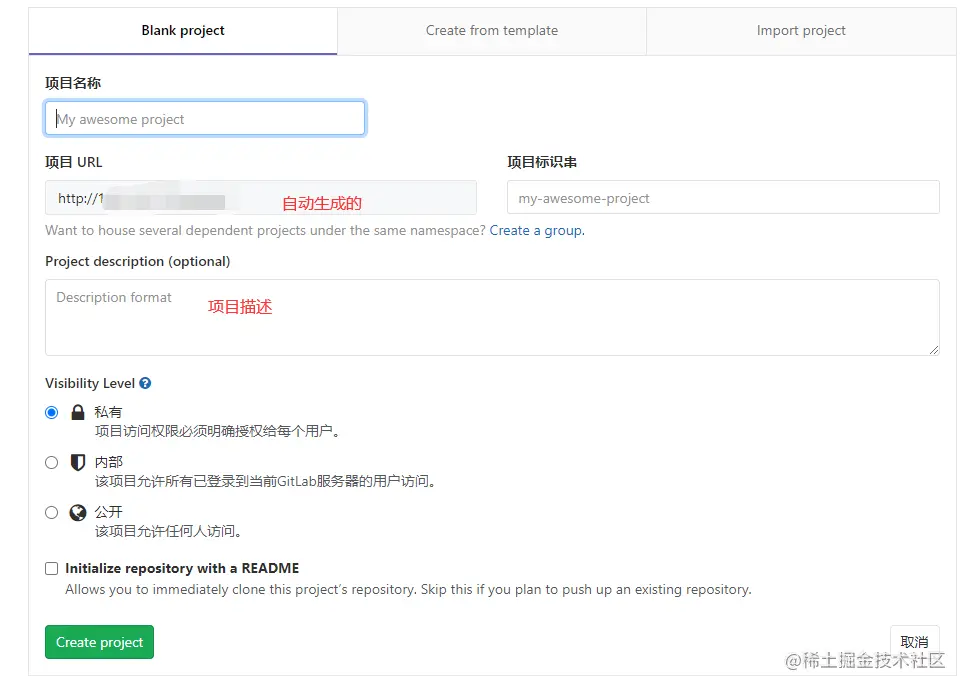Click text 该项目允许任何人访问
966x691 pixels.
click(x=168, y=531)
